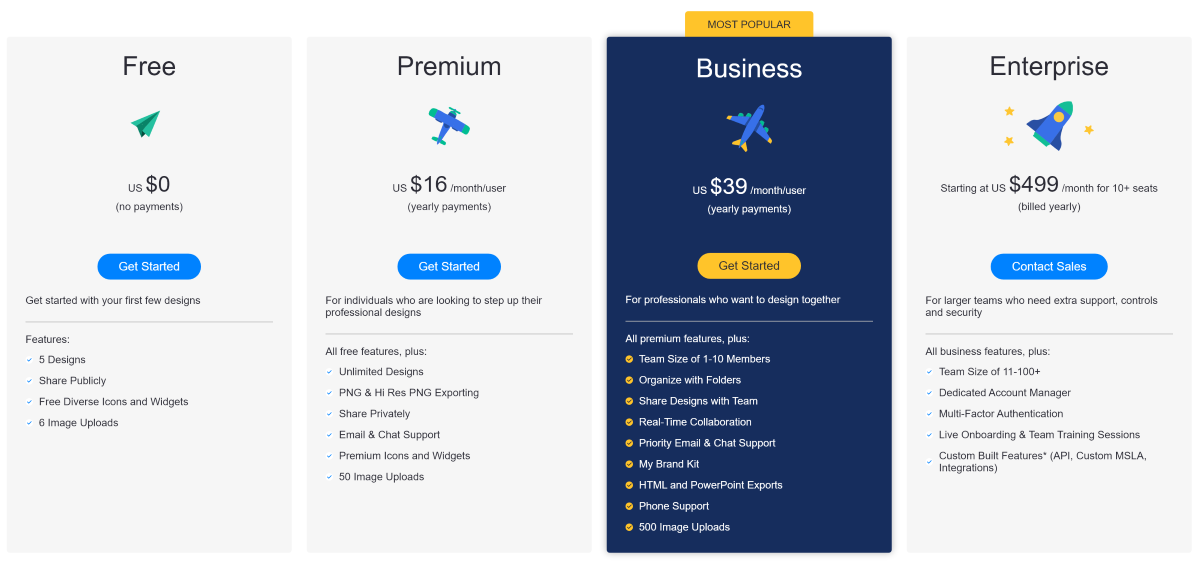Select the Business plan heading
The image size is (1200, 561).
pos(749,68)
